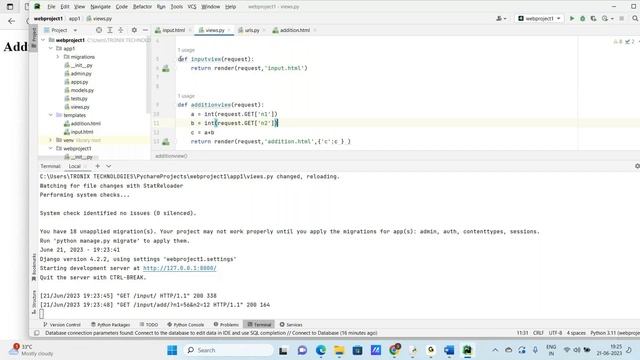
Task: Open Windows Start menu
Action: pos(172,350)
